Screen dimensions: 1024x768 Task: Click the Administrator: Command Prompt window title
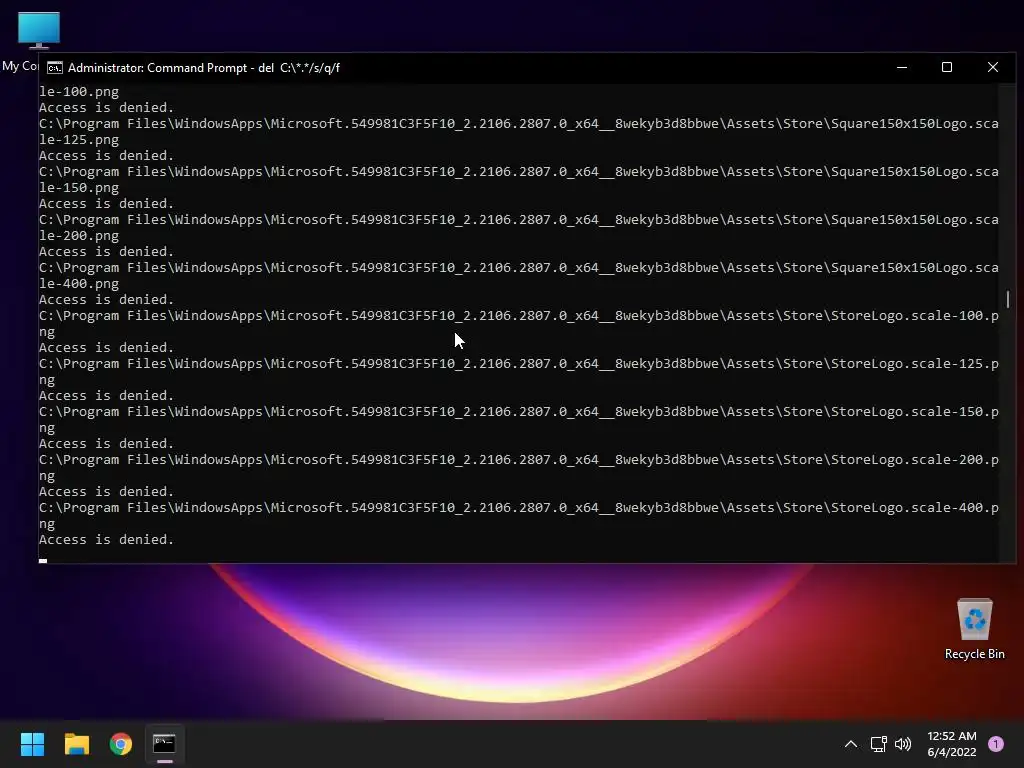click(x=204, y=68)
